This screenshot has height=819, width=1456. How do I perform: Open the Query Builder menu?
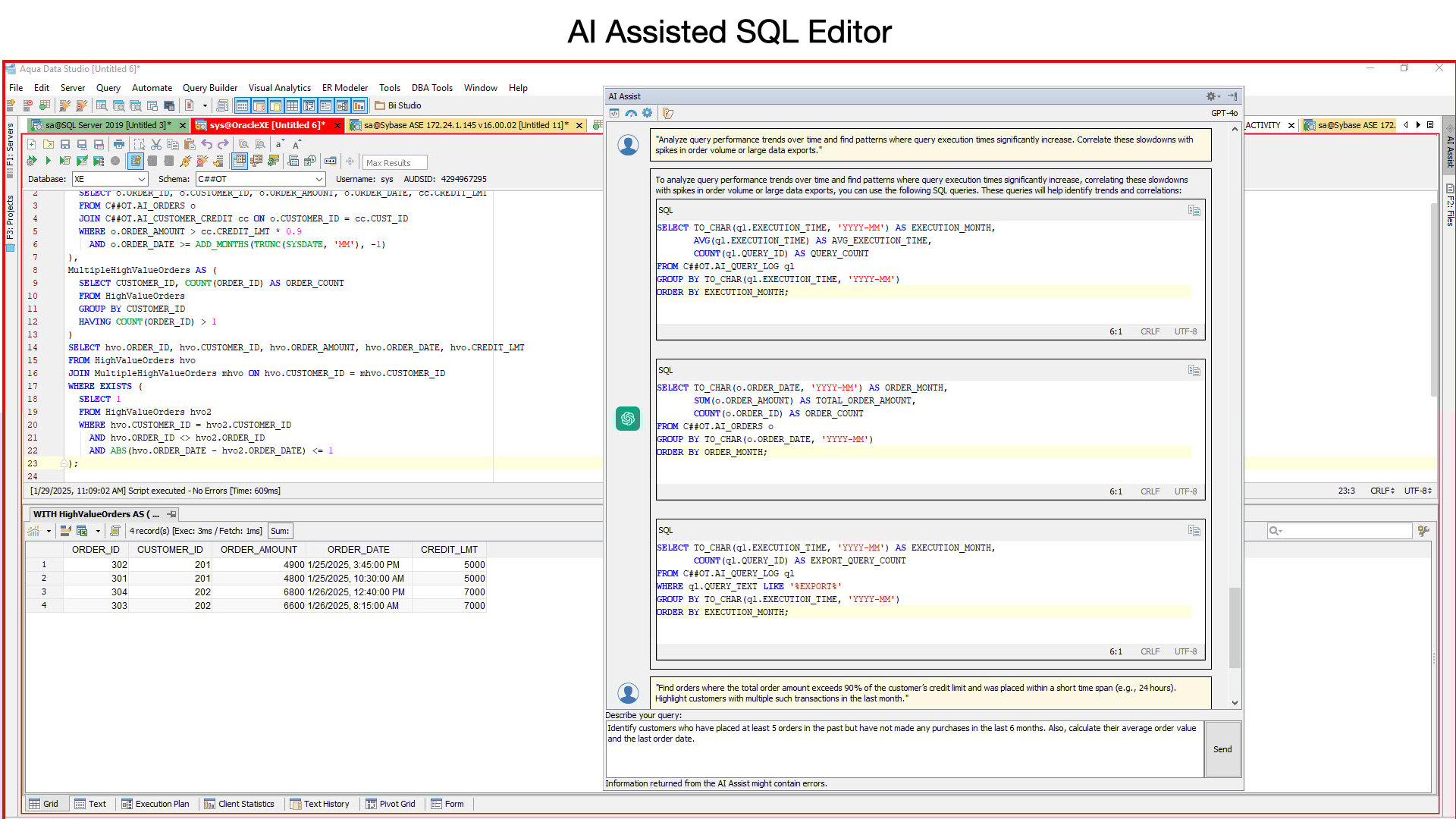[209, 88]
